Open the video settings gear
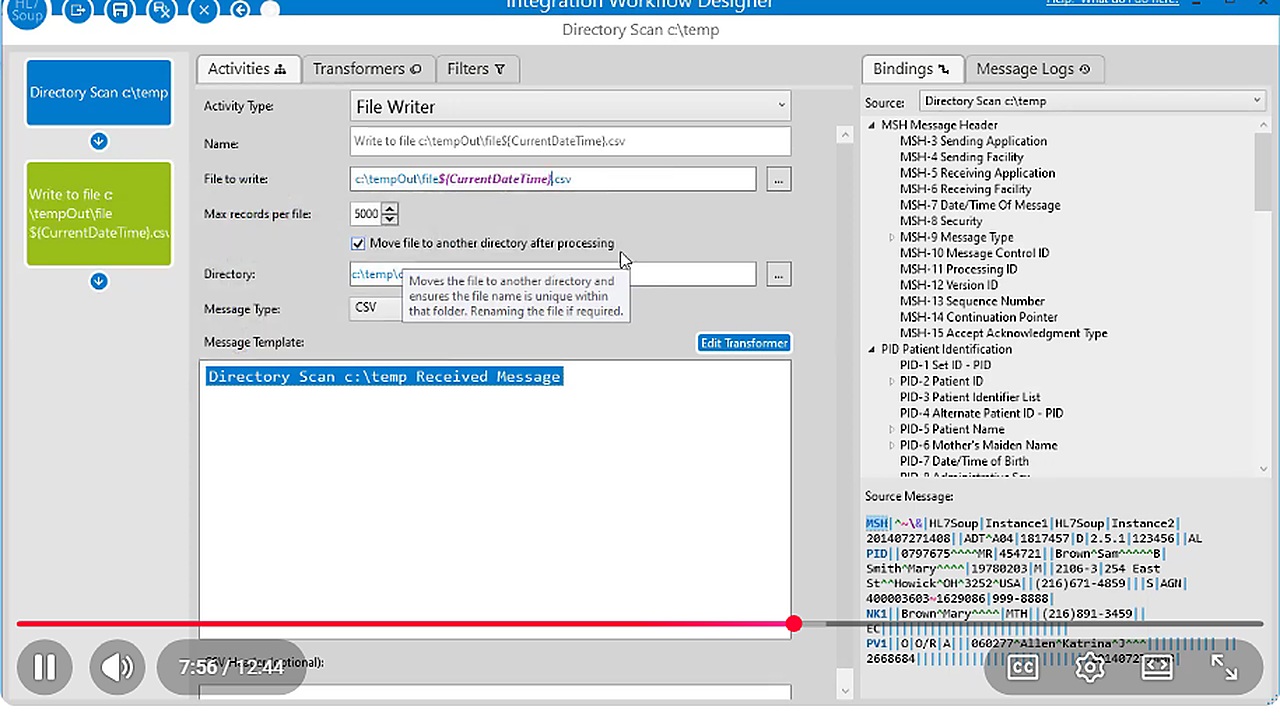Screen dimensions: 1280x720 (x=1090, y=667)
